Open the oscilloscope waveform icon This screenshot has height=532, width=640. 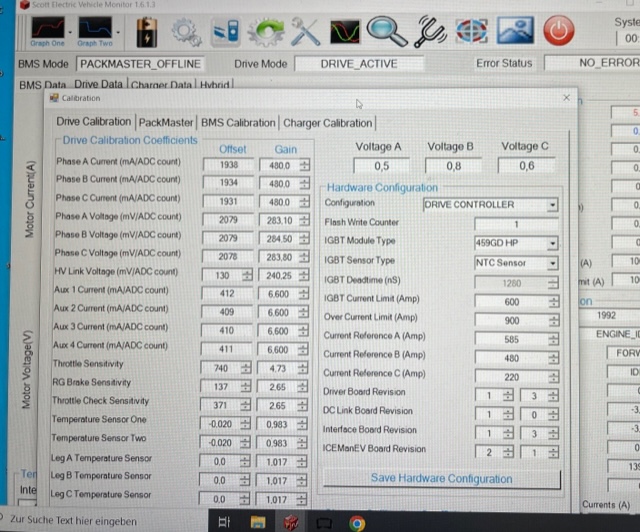[343, 31]
